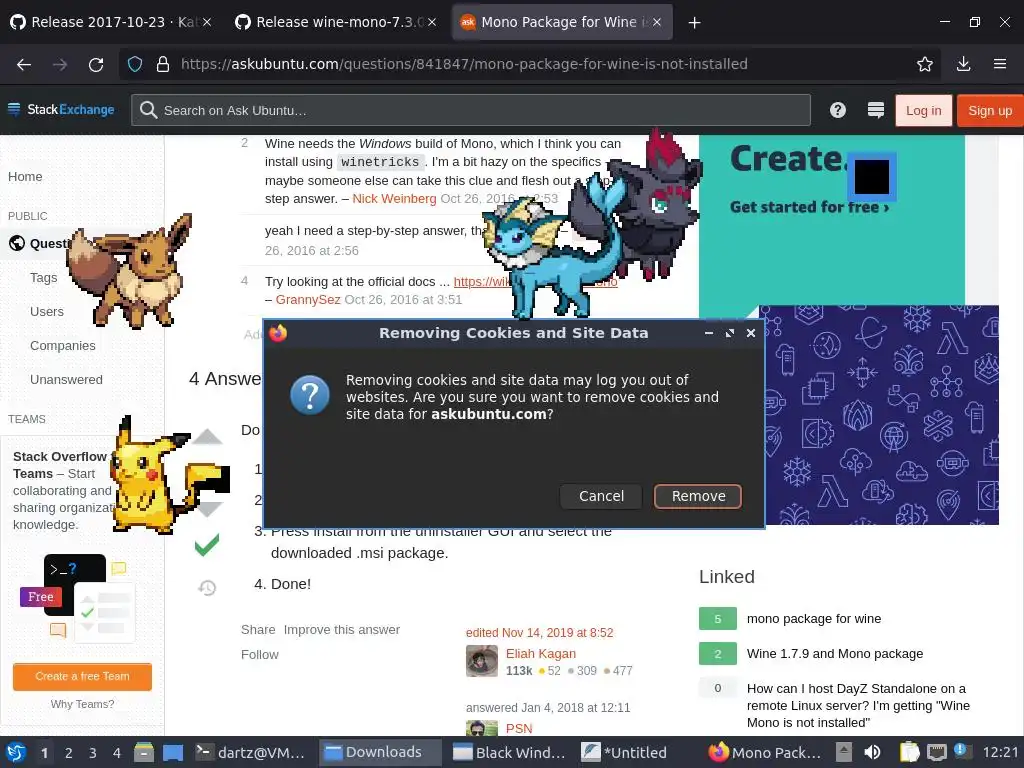1024x768 pixels.
Task: Click the accepted answer green checkmark
Action: click(207, 545)
